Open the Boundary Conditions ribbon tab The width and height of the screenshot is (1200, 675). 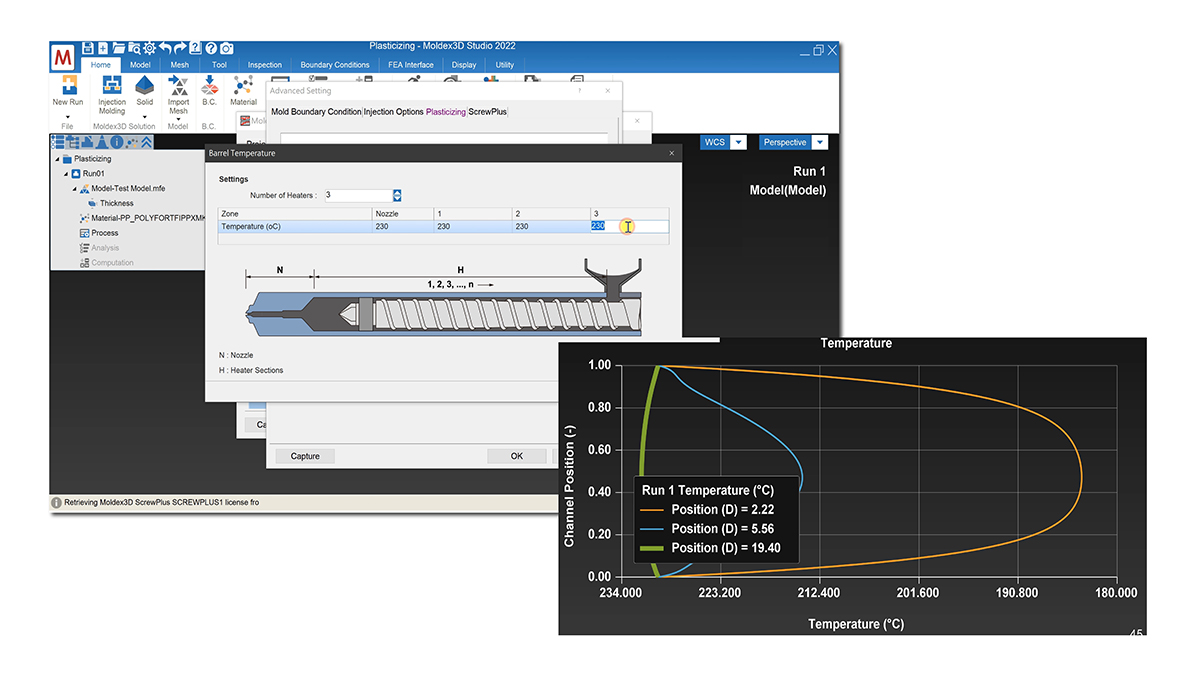(x=335, y=65)
